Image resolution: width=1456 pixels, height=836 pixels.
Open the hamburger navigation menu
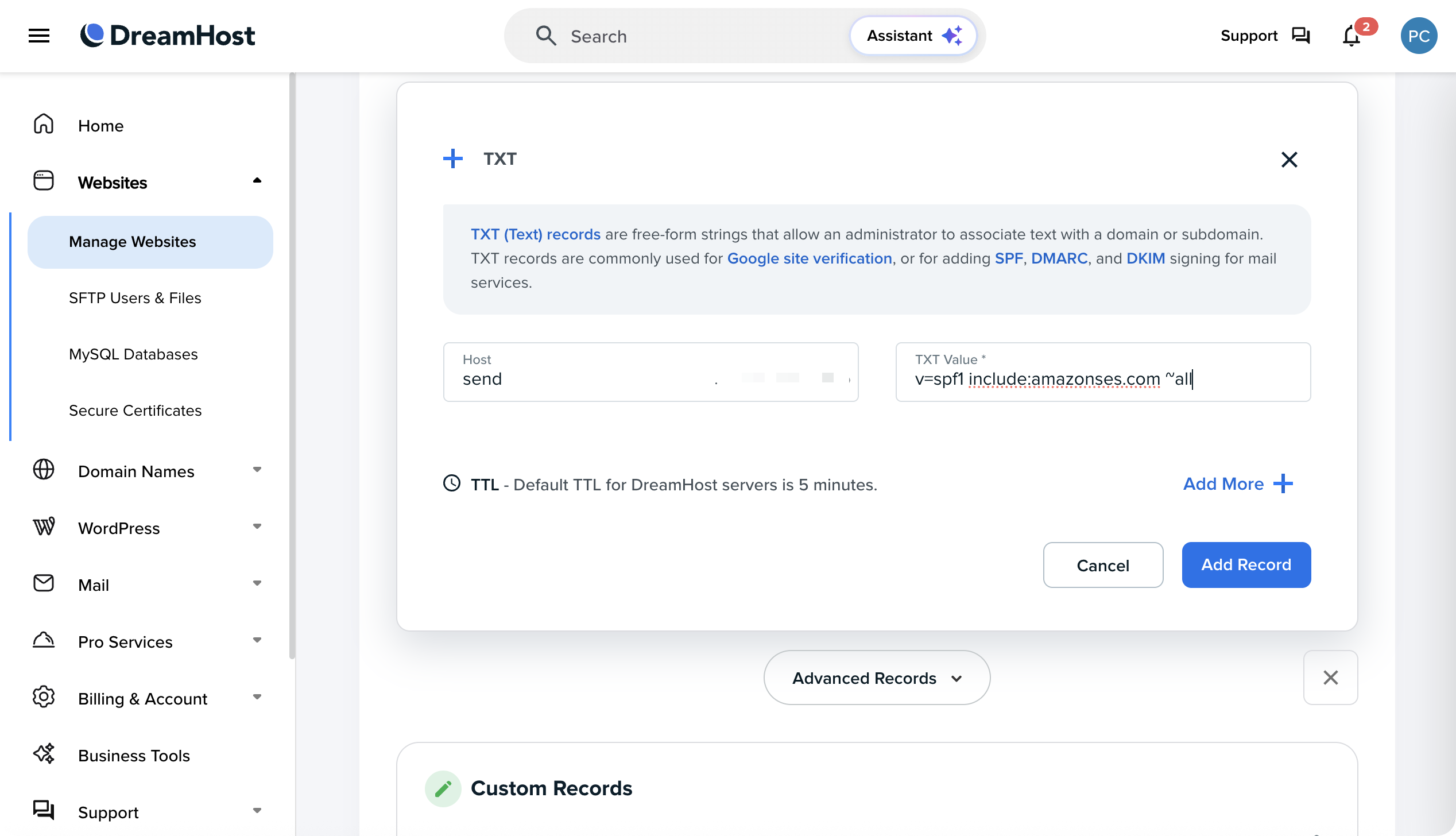(x=38, y=36)
